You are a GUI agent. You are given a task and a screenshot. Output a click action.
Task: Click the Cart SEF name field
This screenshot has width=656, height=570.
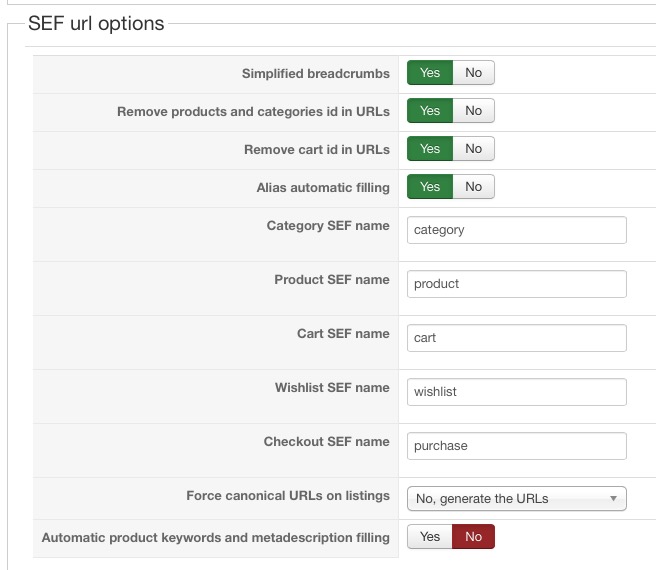(x=516, y=338)
